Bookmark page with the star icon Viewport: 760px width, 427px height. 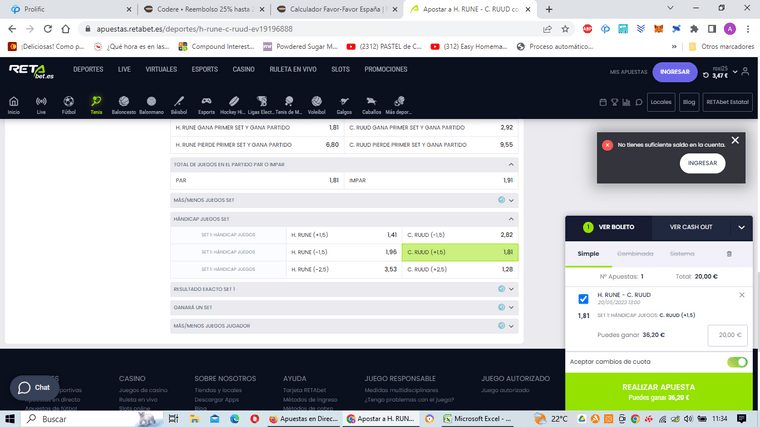pyautogui.click(x=565, y=29)
